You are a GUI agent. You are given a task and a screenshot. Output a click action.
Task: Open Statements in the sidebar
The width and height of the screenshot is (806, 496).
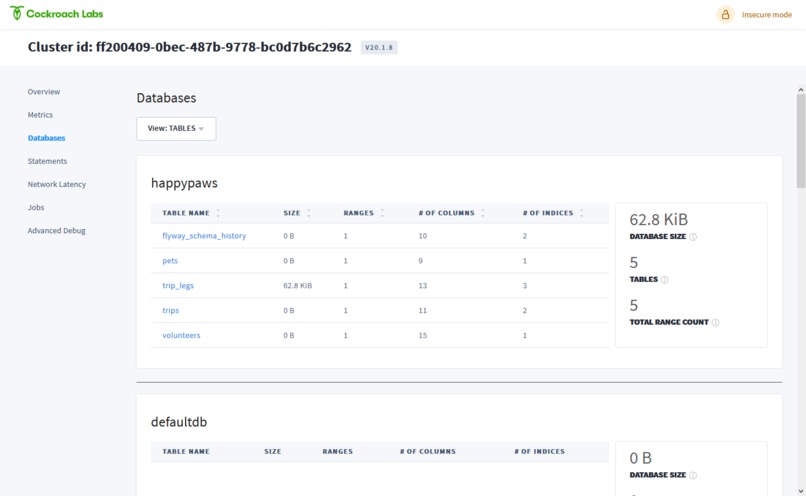click(47, 161)
